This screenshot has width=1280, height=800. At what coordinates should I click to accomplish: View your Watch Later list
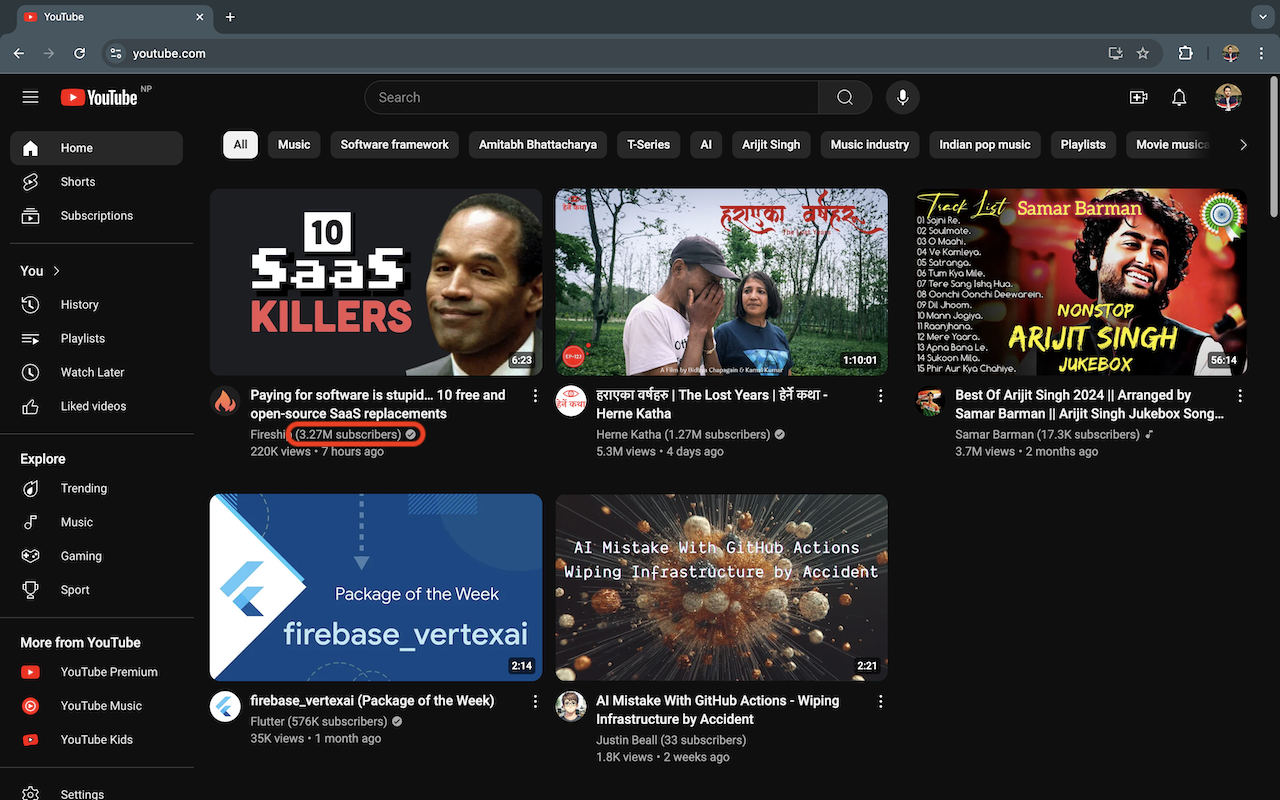[91, 372]
